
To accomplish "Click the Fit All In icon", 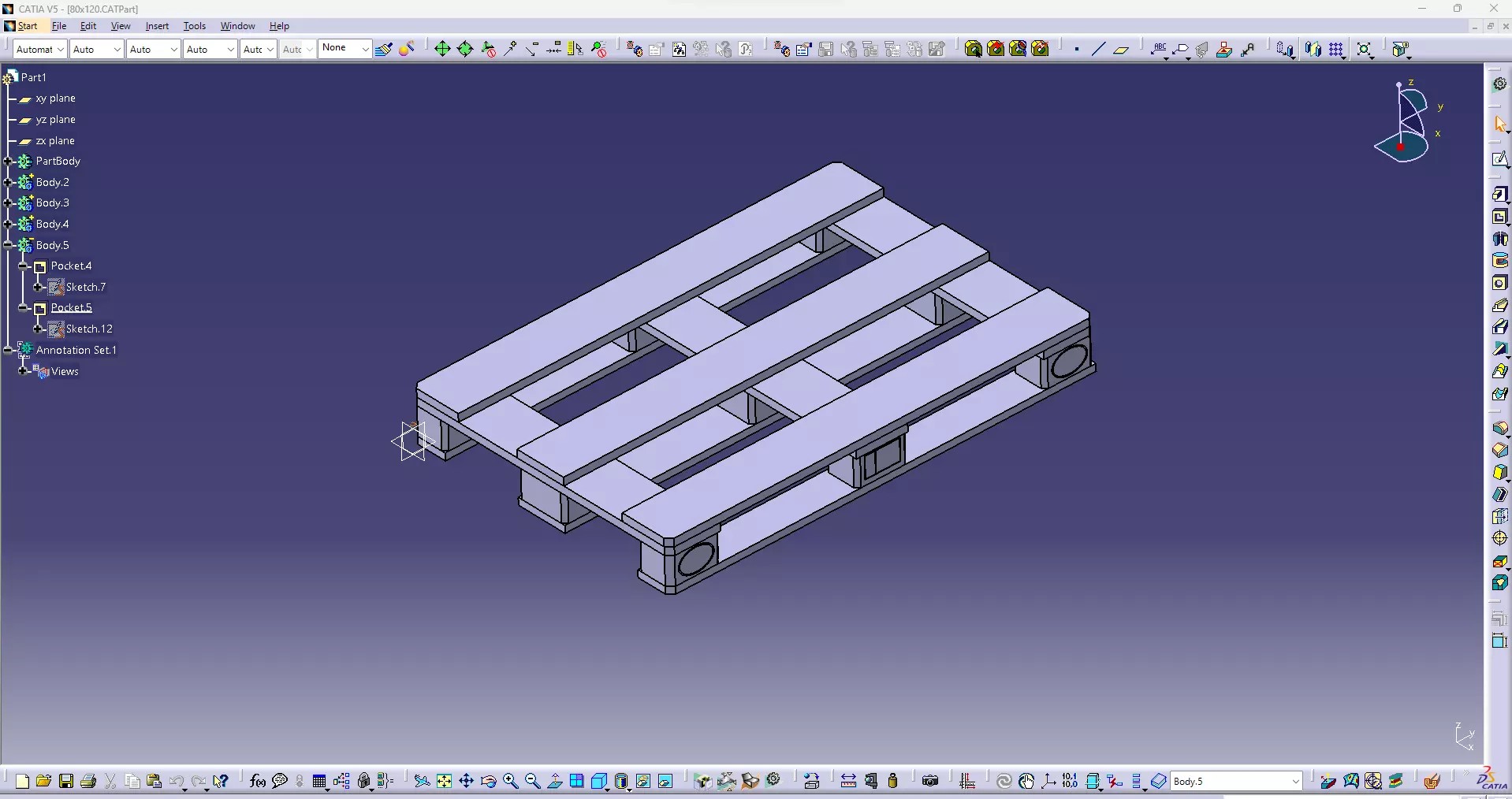I will tap(445, 781).
